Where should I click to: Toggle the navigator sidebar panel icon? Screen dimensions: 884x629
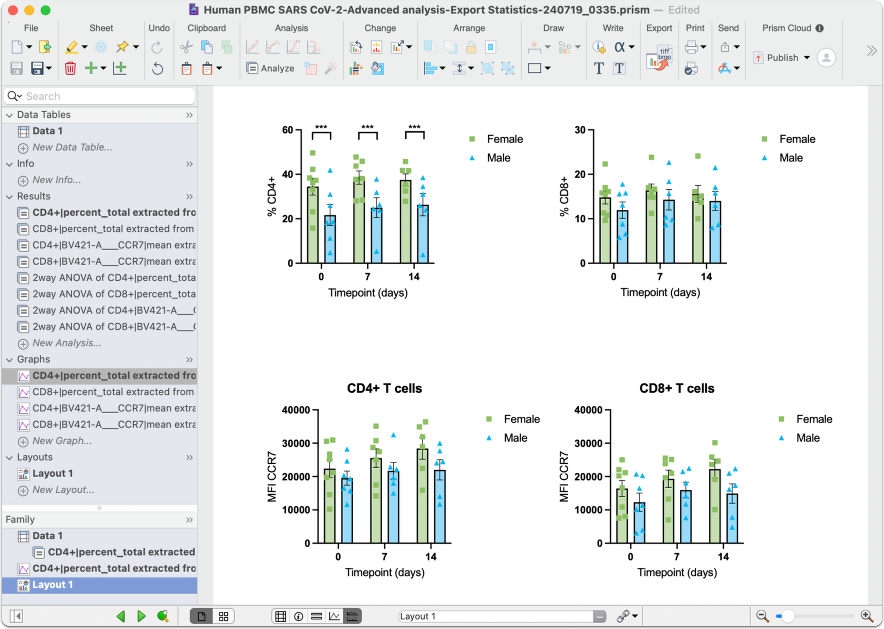[16, 616]
